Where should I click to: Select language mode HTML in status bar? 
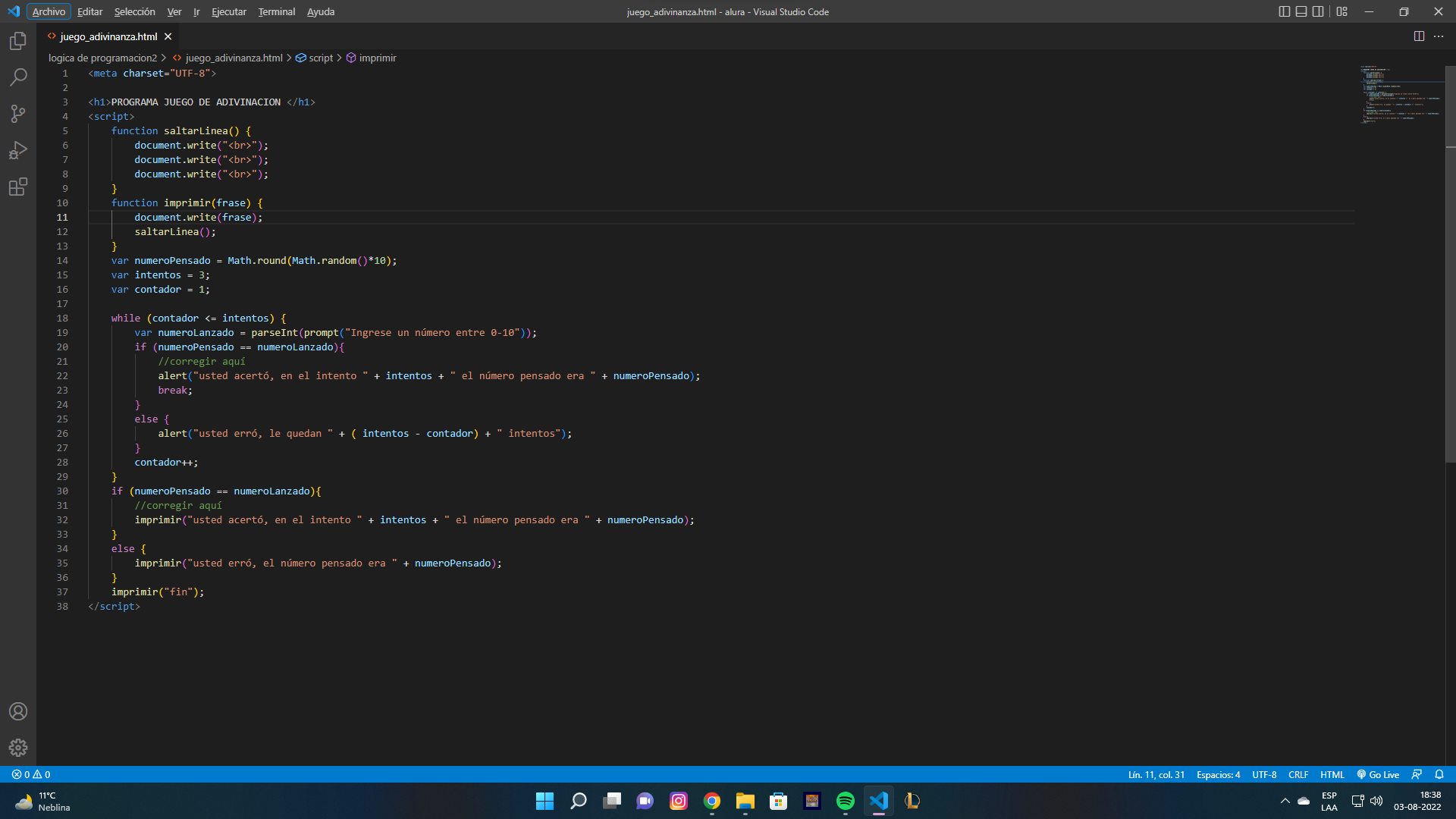[1332, 774]
